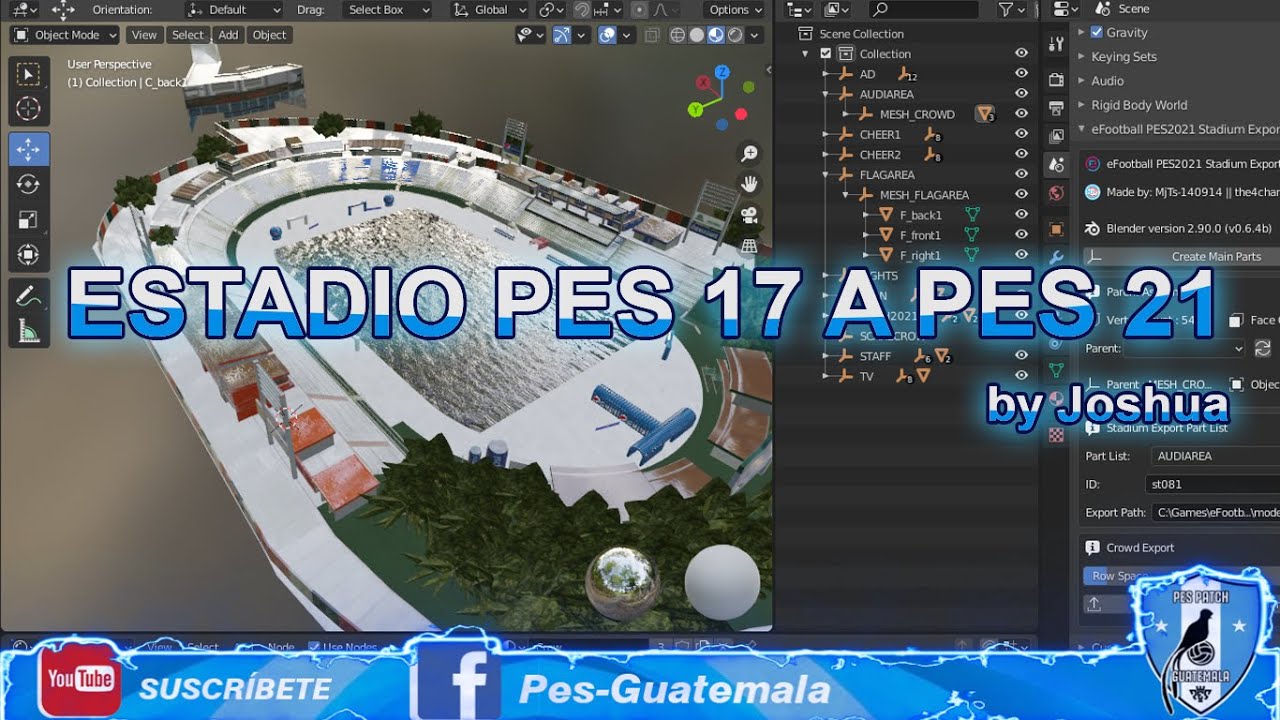Toggle X-ray display in viewport header
The width and height of the screenshot is (1280, 720).
tap(652, 35)
